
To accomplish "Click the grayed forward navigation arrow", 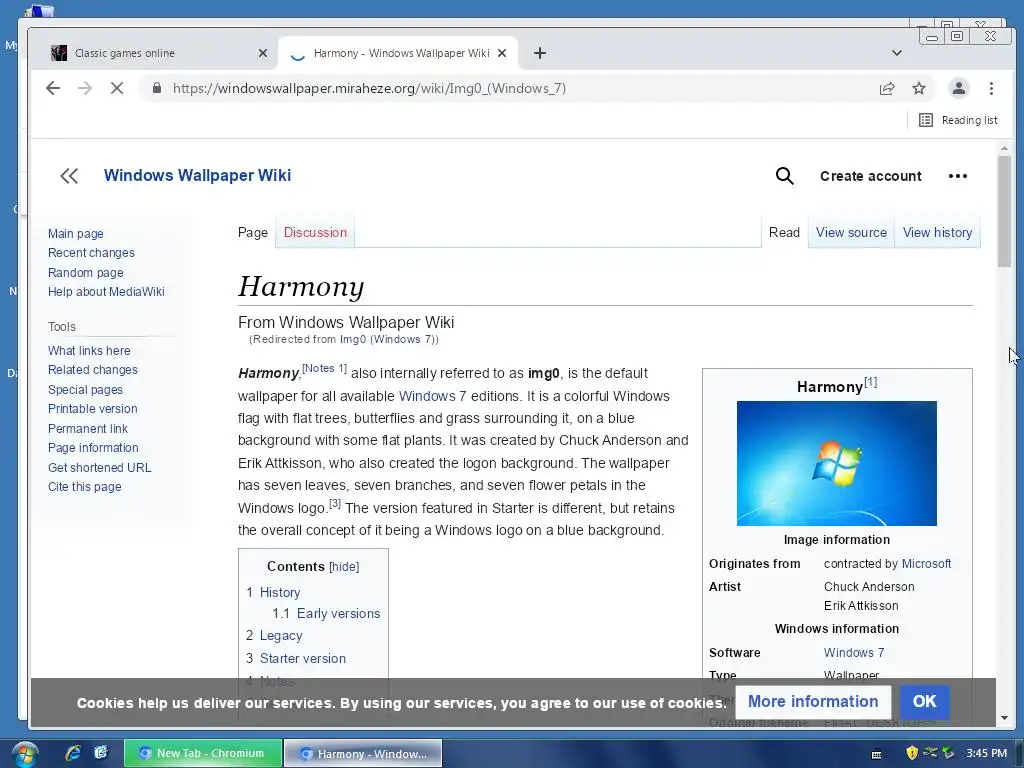I will tap(85, 88).
